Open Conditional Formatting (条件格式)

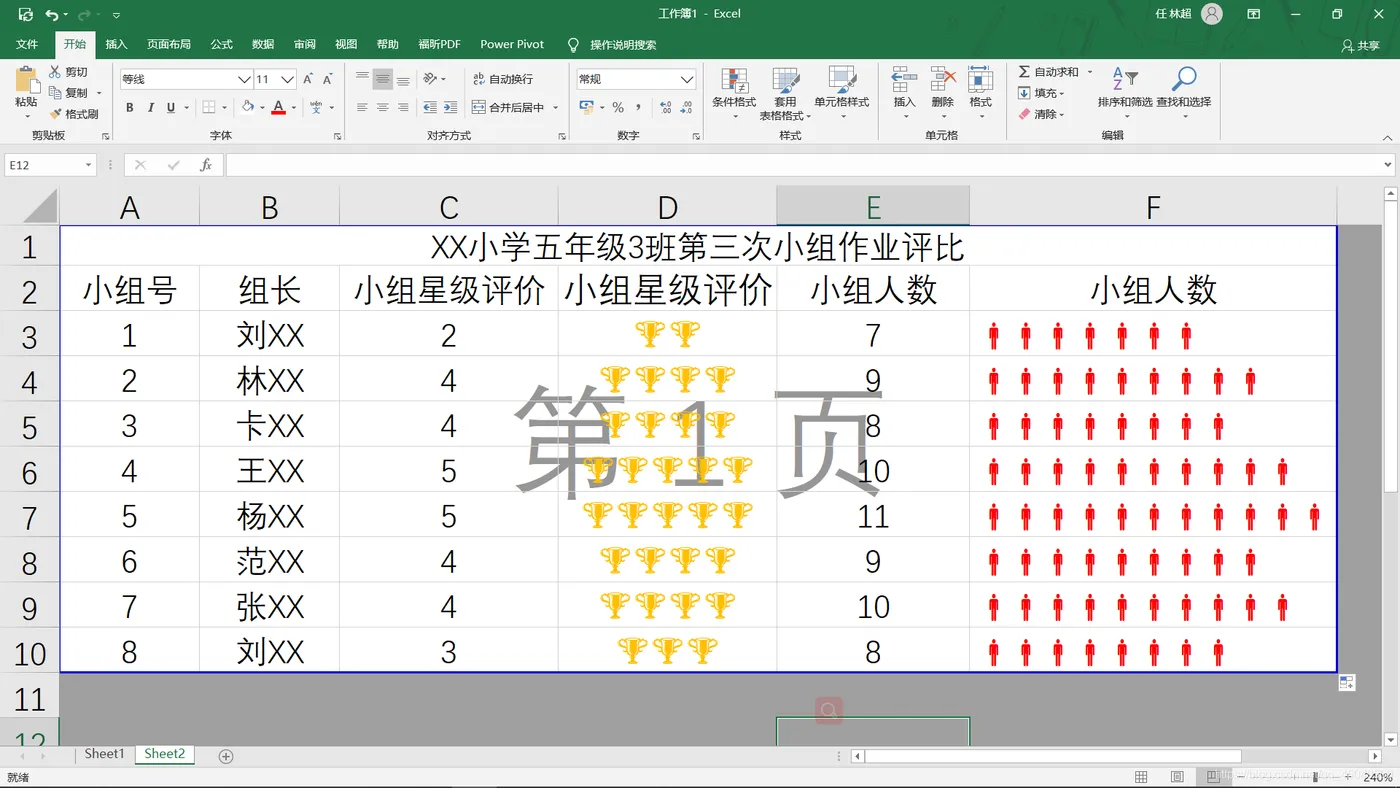tap(734, 94)
